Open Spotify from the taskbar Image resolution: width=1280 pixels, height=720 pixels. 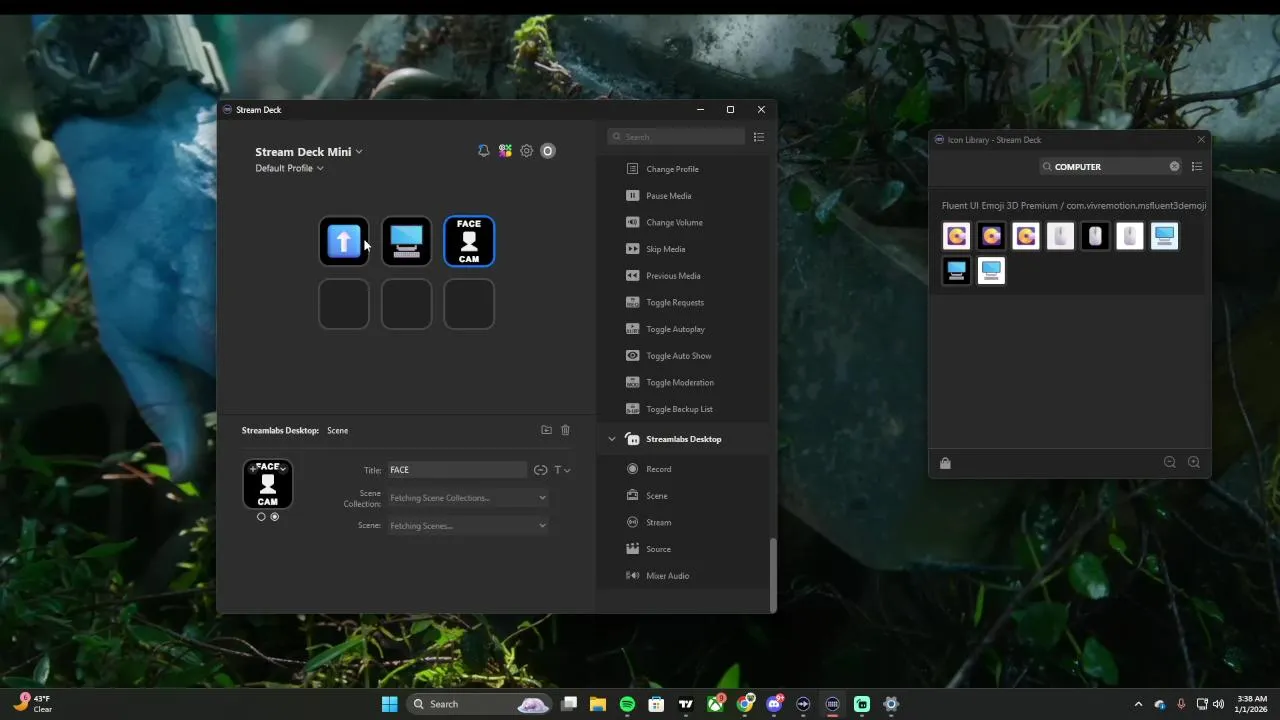[x=627, y=704]
